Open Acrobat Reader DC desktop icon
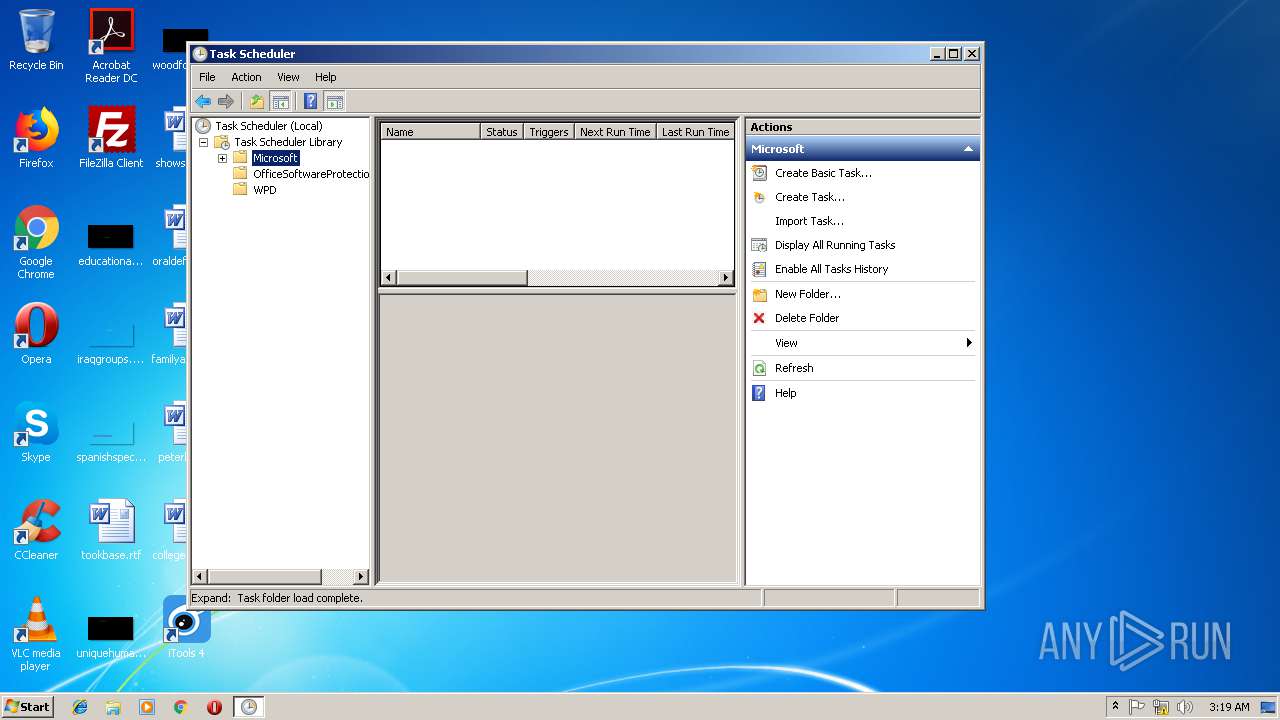This screenshot has height=720, width=1280. click(x=111, y=46)
